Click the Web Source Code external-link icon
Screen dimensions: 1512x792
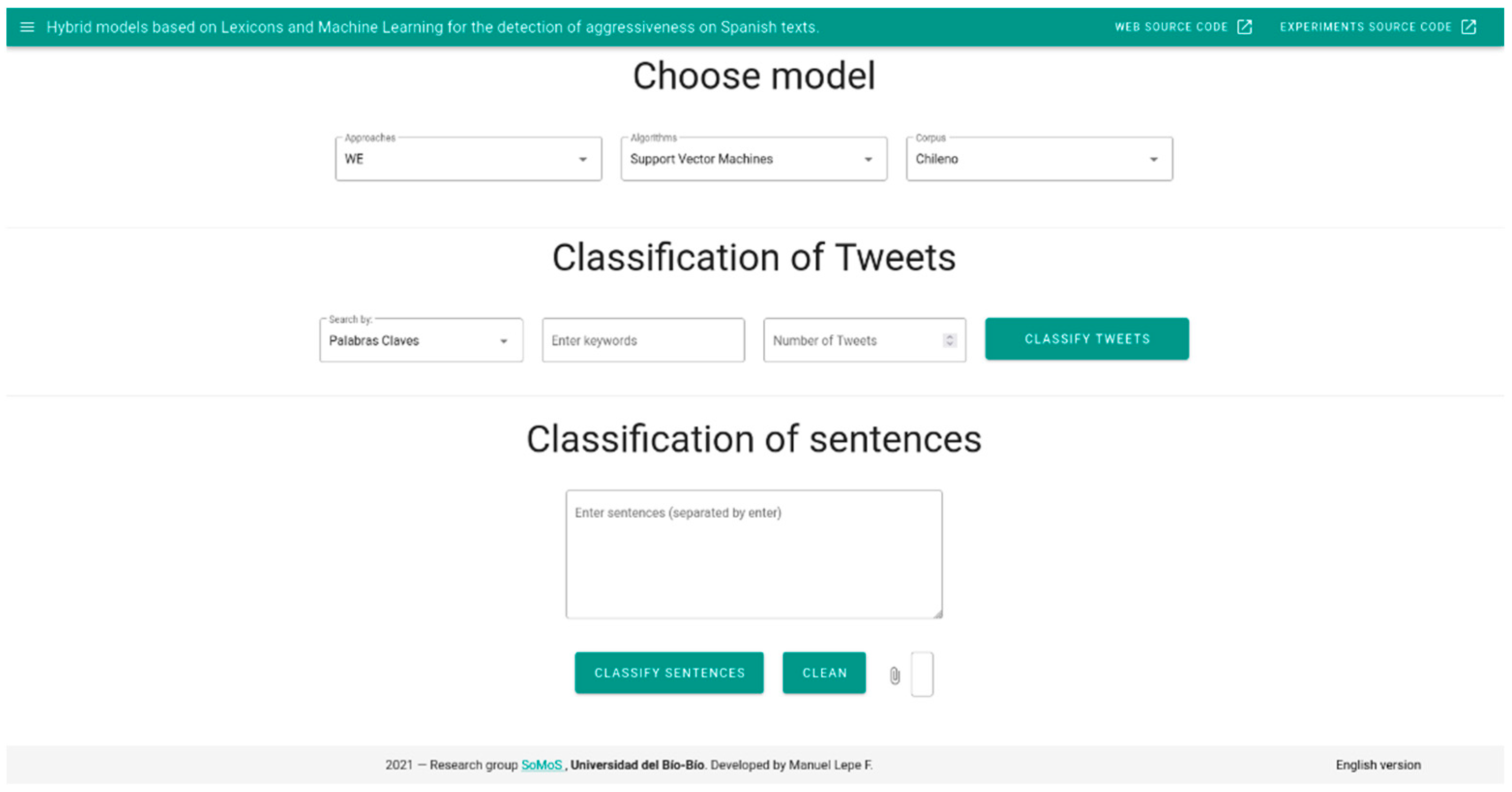click(x=1245, y=27)
